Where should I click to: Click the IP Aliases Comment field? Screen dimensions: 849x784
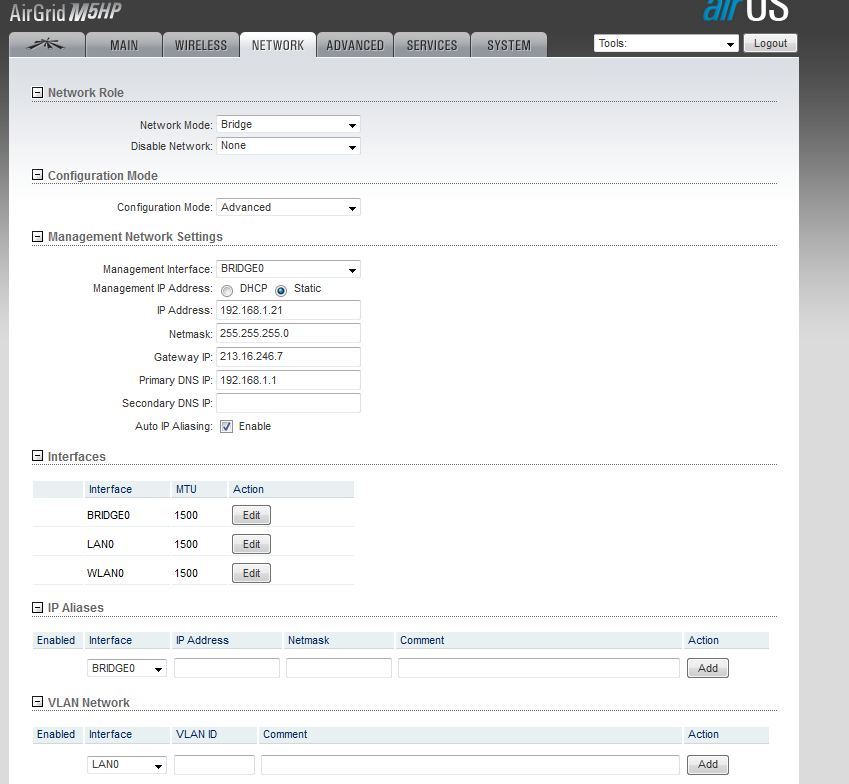[539, 668]
